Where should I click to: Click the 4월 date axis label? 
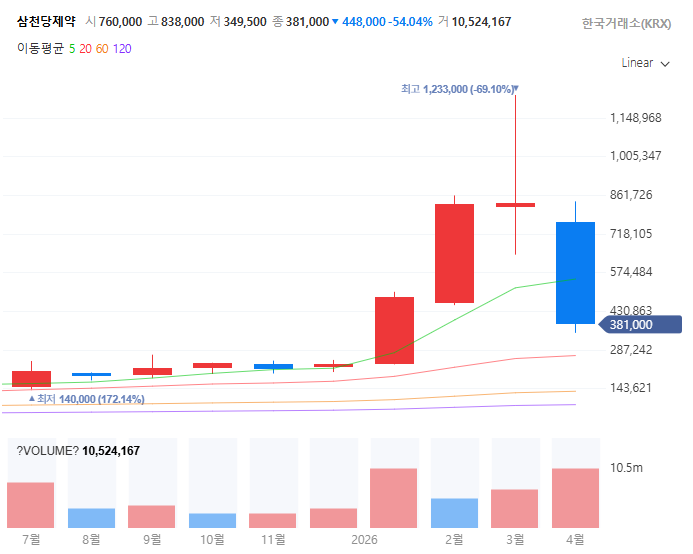pyautogui.click(x=575, y=540)
